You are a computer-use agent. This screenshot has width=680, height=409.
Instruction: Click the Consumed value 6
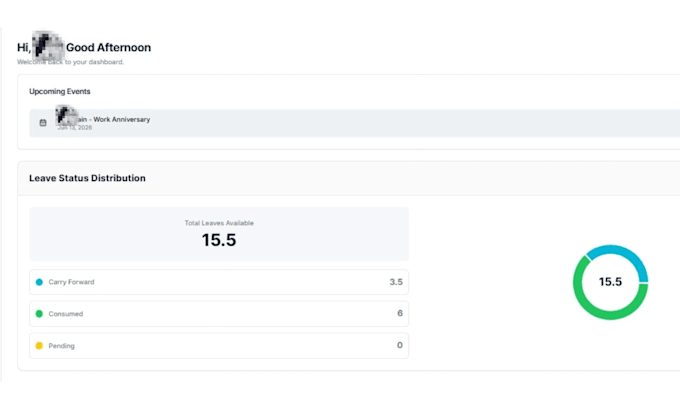400,313
